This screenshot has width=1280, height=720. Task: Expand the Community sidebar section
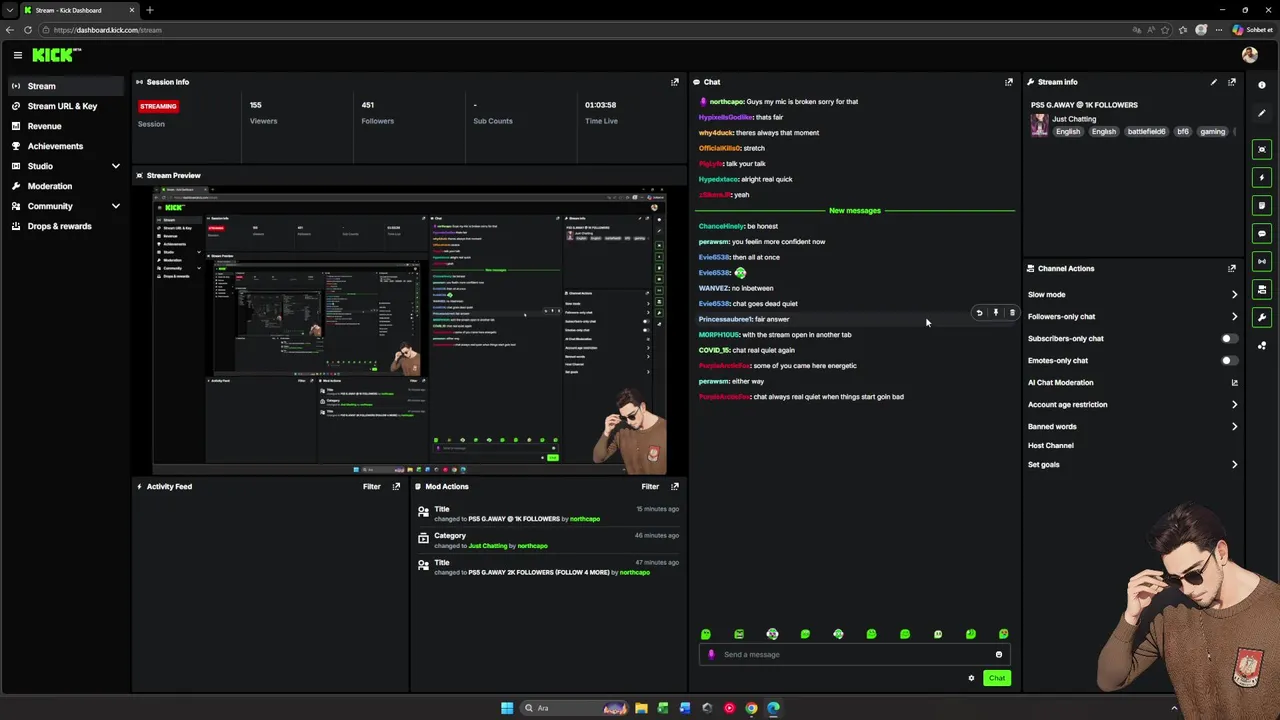point(116,206)
